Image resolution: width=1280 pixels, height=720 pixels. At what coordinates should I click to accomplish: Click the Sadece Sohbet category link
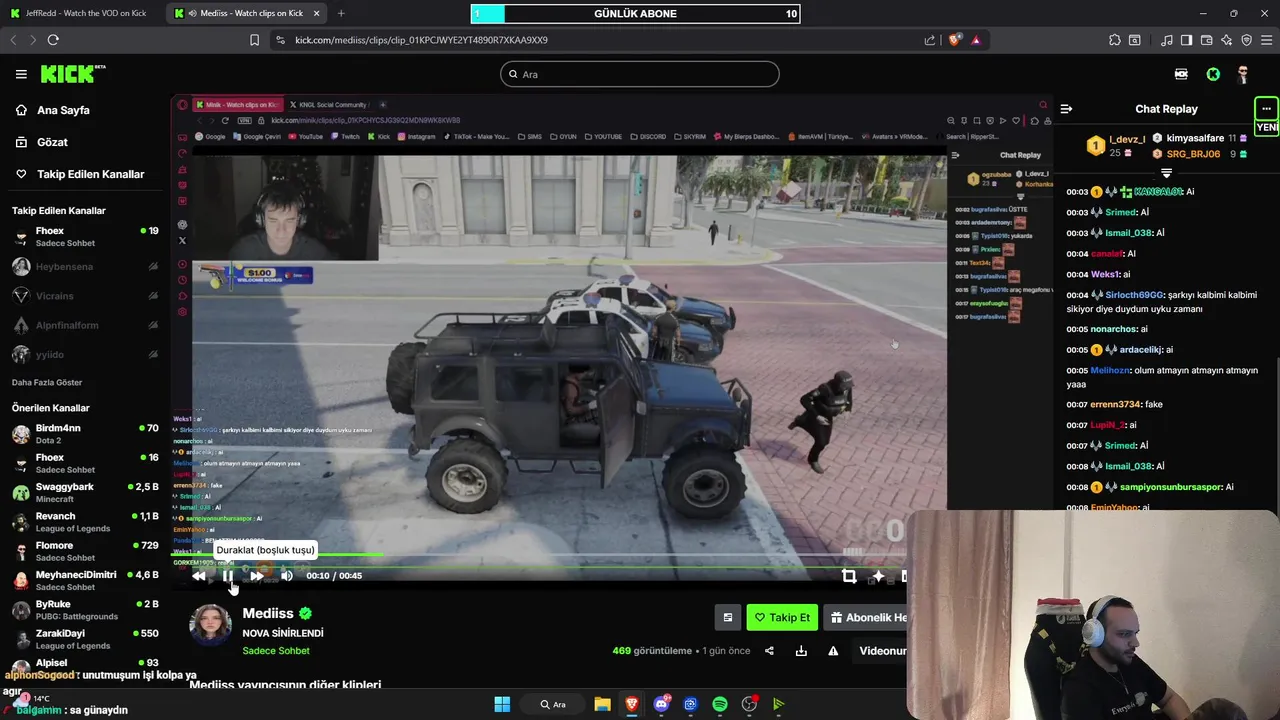[276, 651]
